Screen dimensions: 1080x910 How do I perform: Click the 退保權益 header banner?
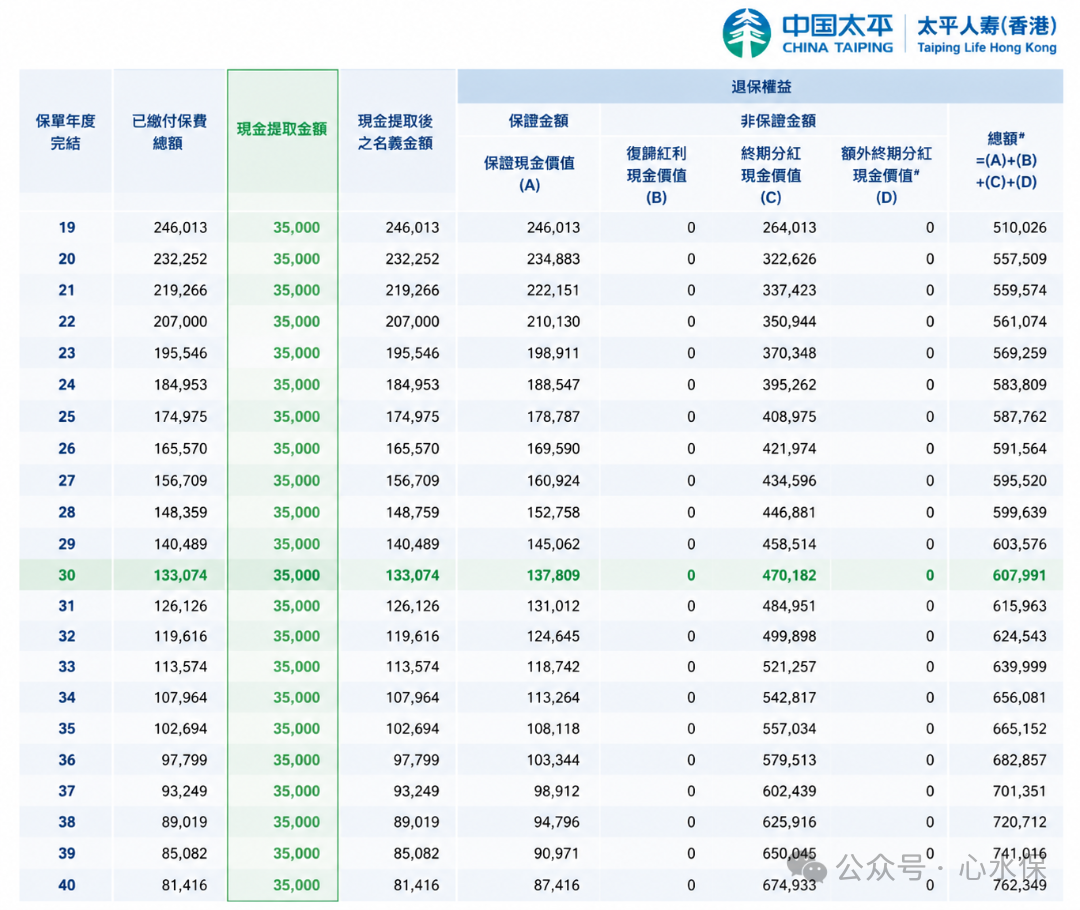[x=760, y=87]
